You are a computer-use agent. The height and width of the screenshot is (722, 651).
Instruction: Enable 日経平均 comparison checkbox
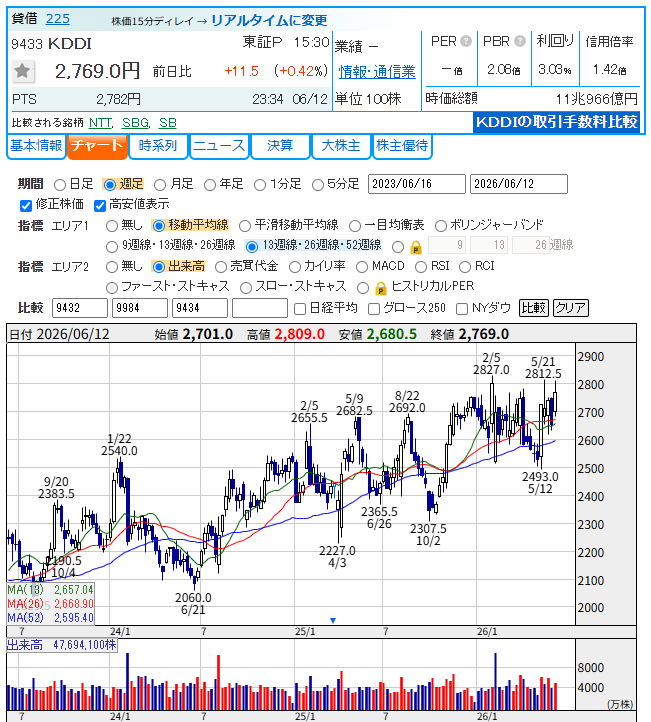click(300, 309)
